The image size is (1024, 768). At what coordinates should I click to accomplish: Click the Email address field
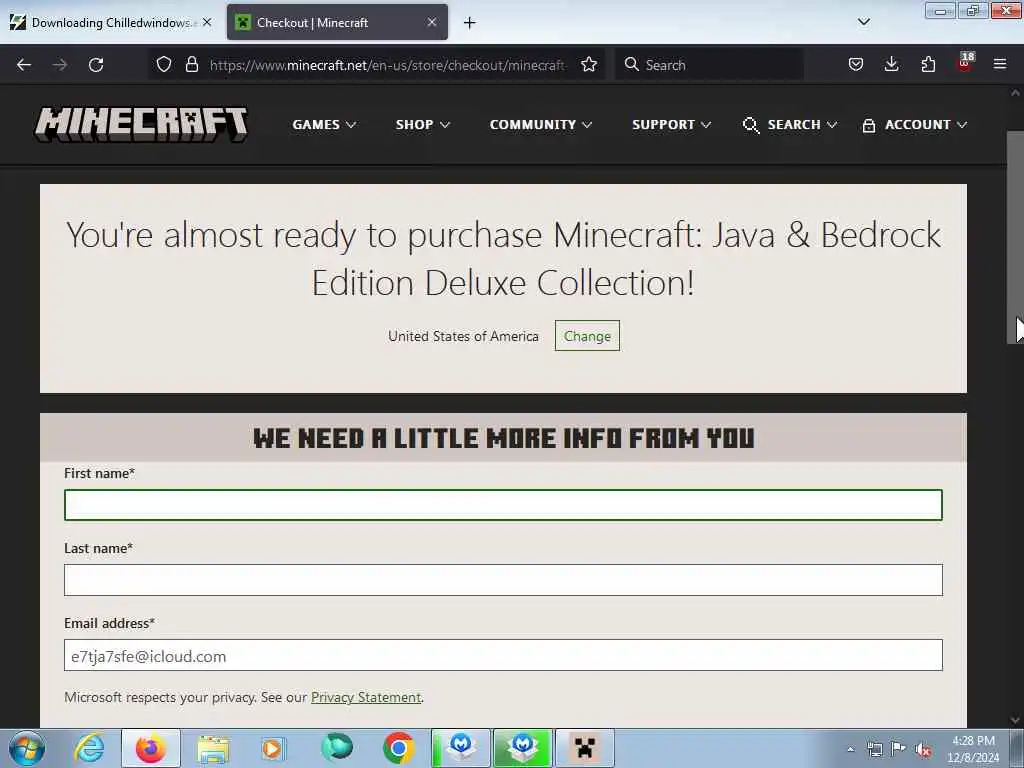[503, 655]
